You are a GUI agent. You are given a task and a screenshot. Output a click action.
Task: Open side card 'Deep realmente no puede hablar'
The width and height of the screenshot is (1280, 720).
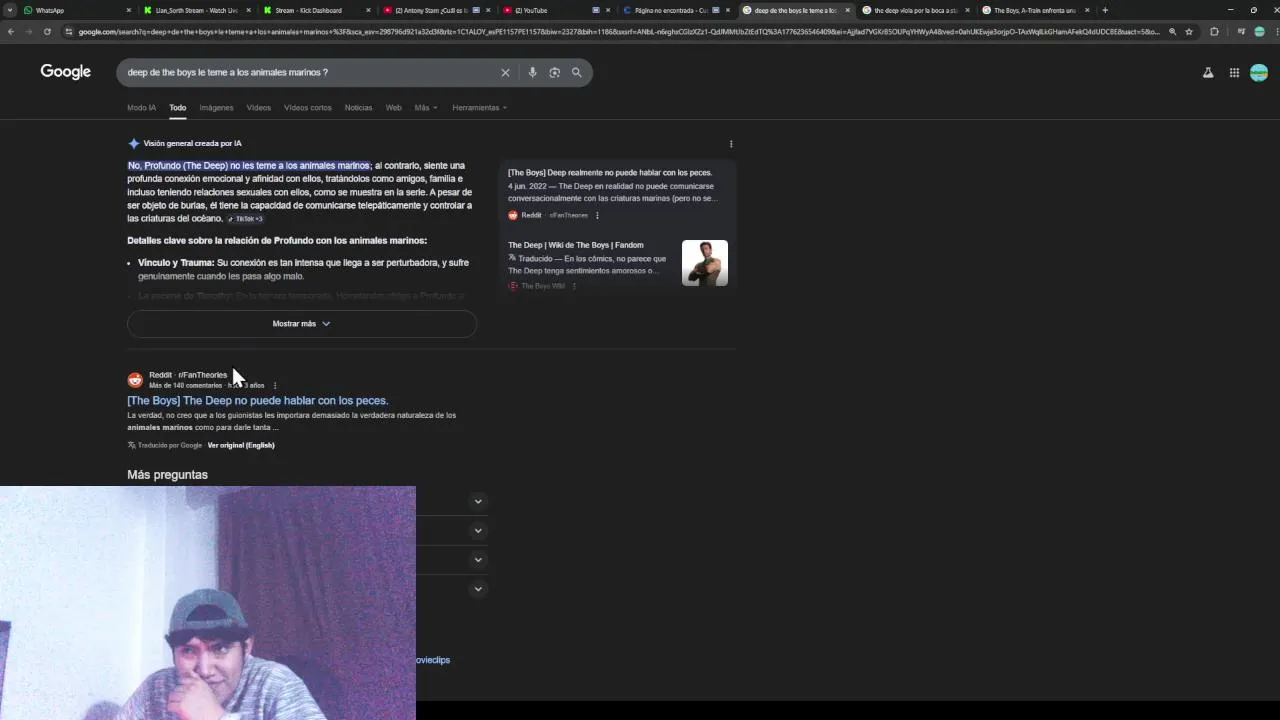click(610, 172)
